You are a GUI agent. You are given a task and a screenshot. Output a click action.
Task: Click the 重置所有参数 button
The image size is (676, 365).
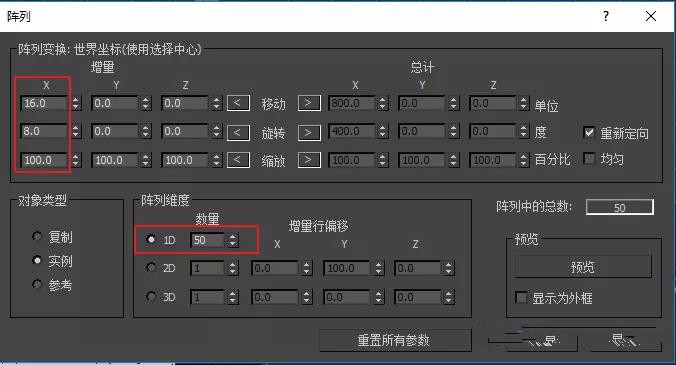point(394,340)
